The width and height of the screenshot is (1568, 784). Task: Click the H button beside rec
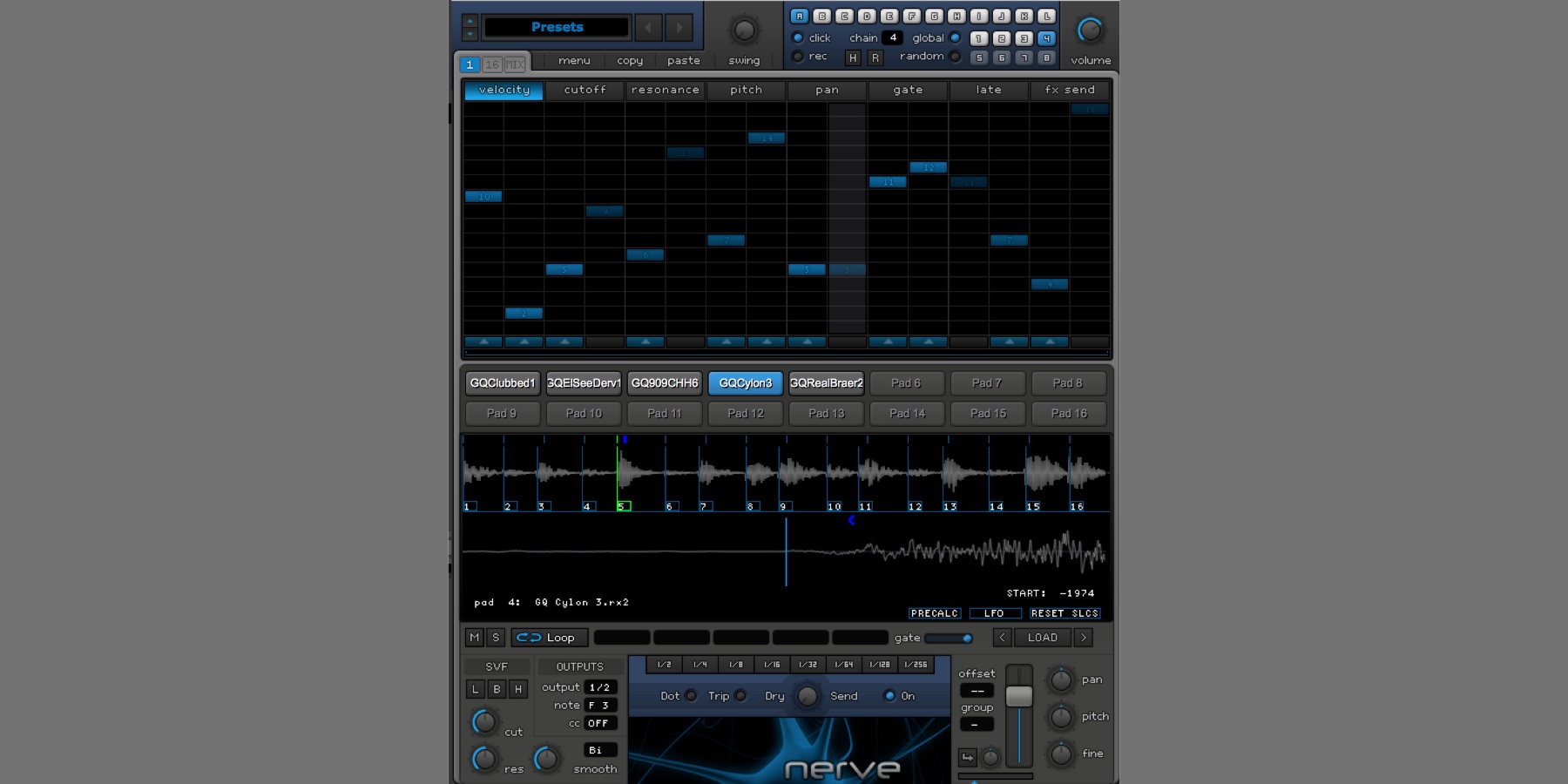point(853,57)
